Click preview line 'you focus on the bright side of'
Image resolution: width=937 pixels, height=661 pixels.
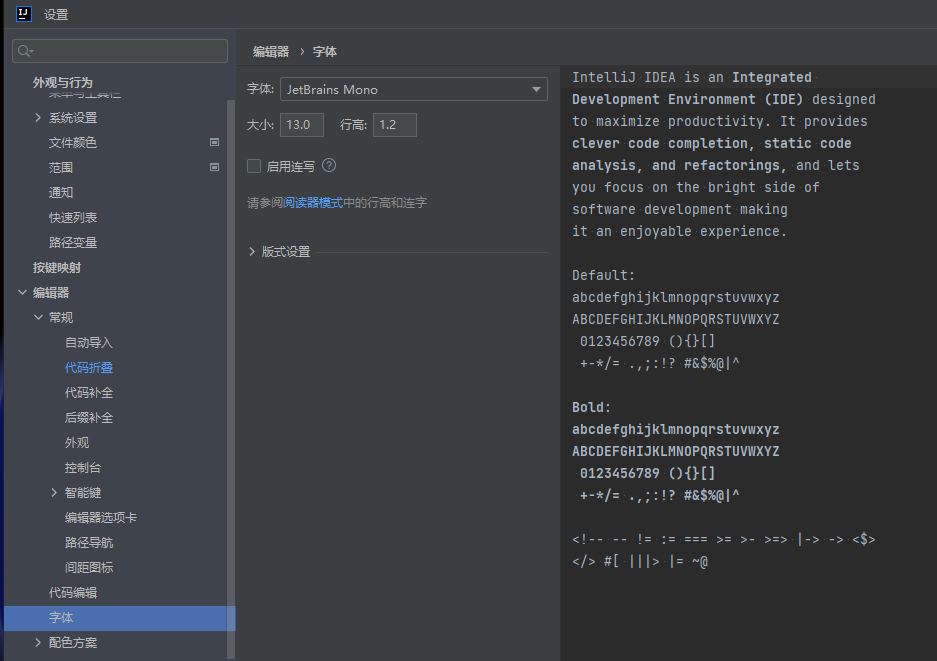pos(696,188)
